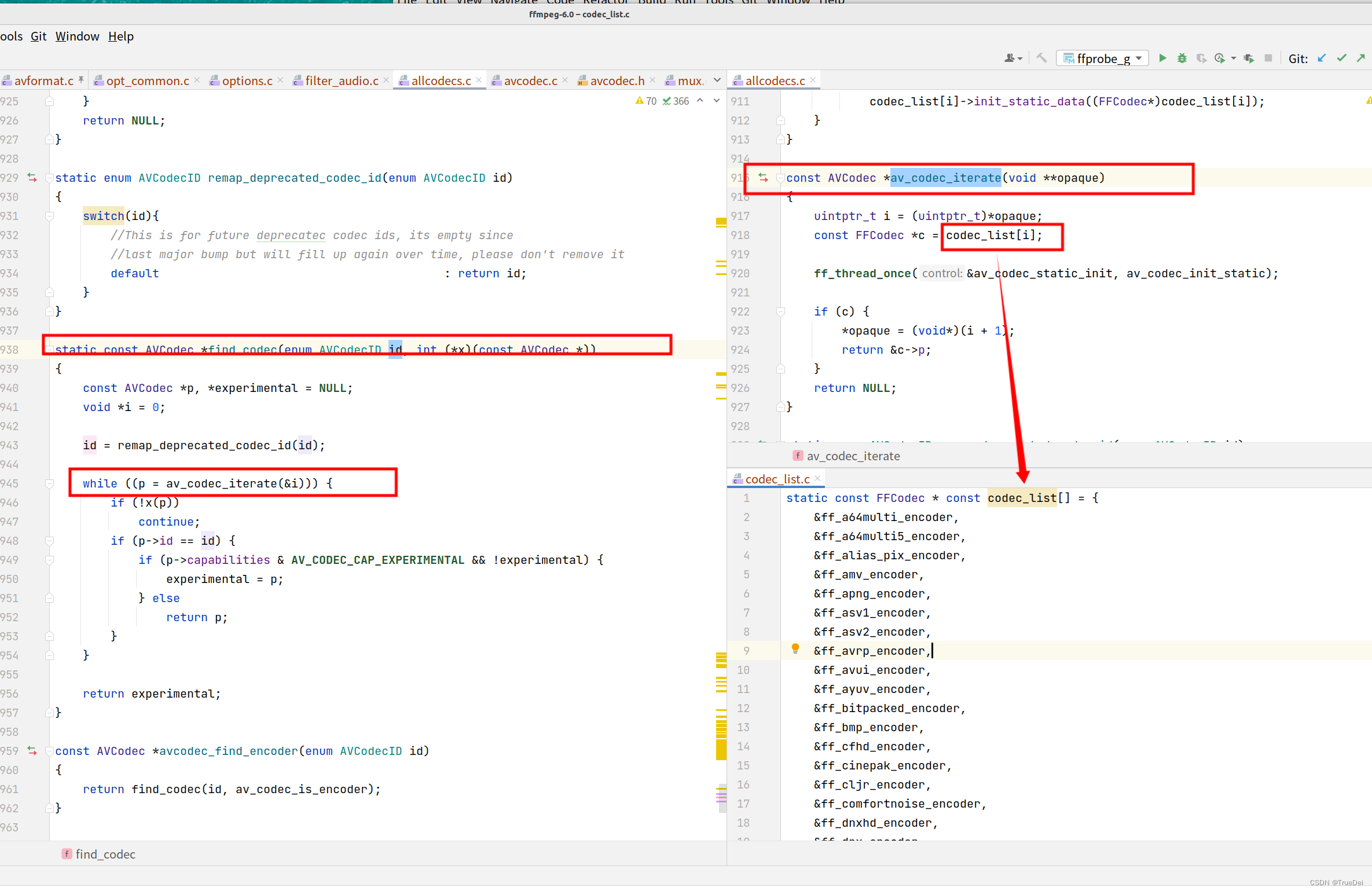Close the codec_list.c tab

point(817,479)
